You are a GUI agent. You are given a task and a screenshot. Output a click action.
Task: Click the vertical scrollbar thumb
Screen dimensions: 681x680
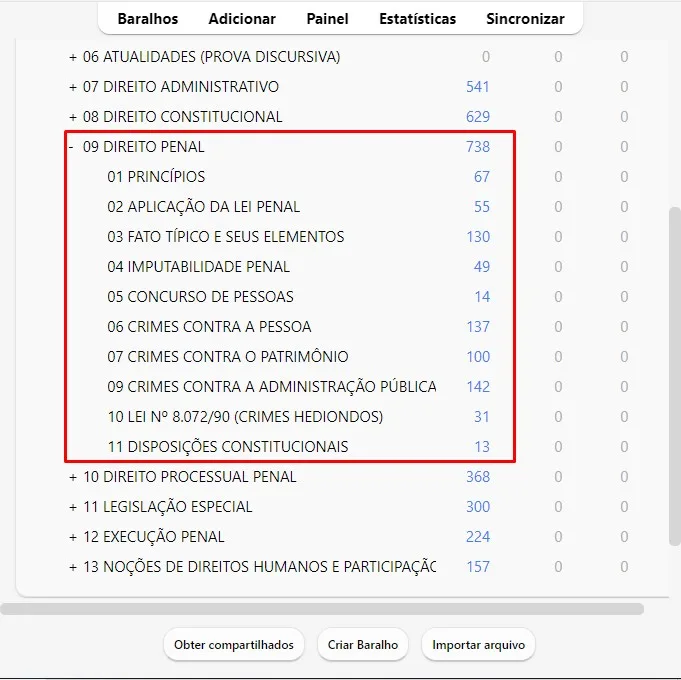675,376
